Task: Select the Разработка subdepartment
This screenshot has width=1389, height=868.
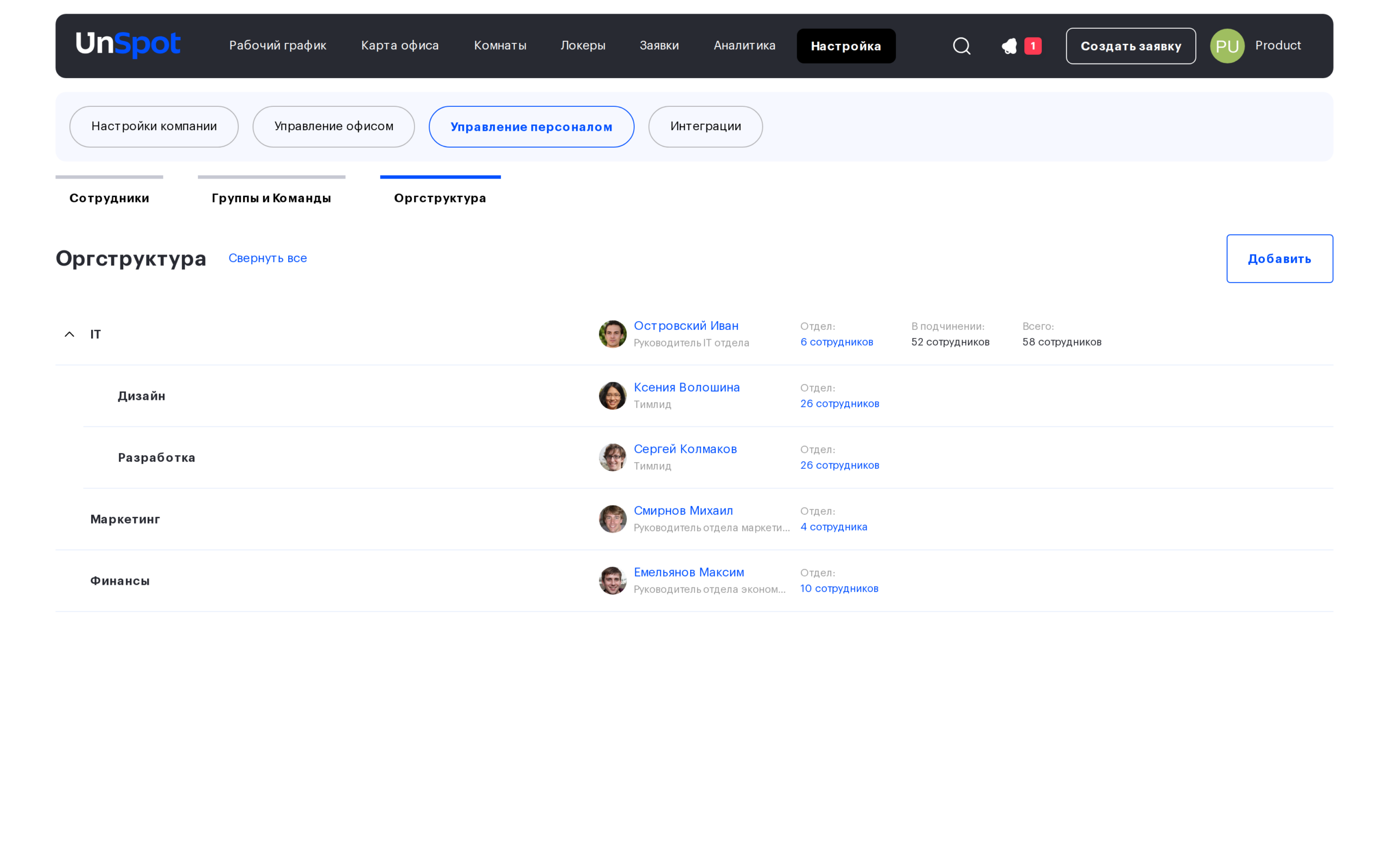Action: tap(157, 457)
